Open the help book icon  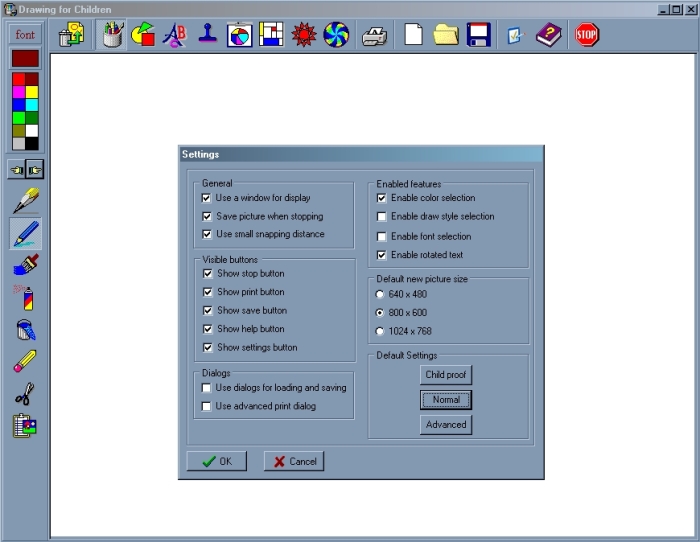[548, 36]
